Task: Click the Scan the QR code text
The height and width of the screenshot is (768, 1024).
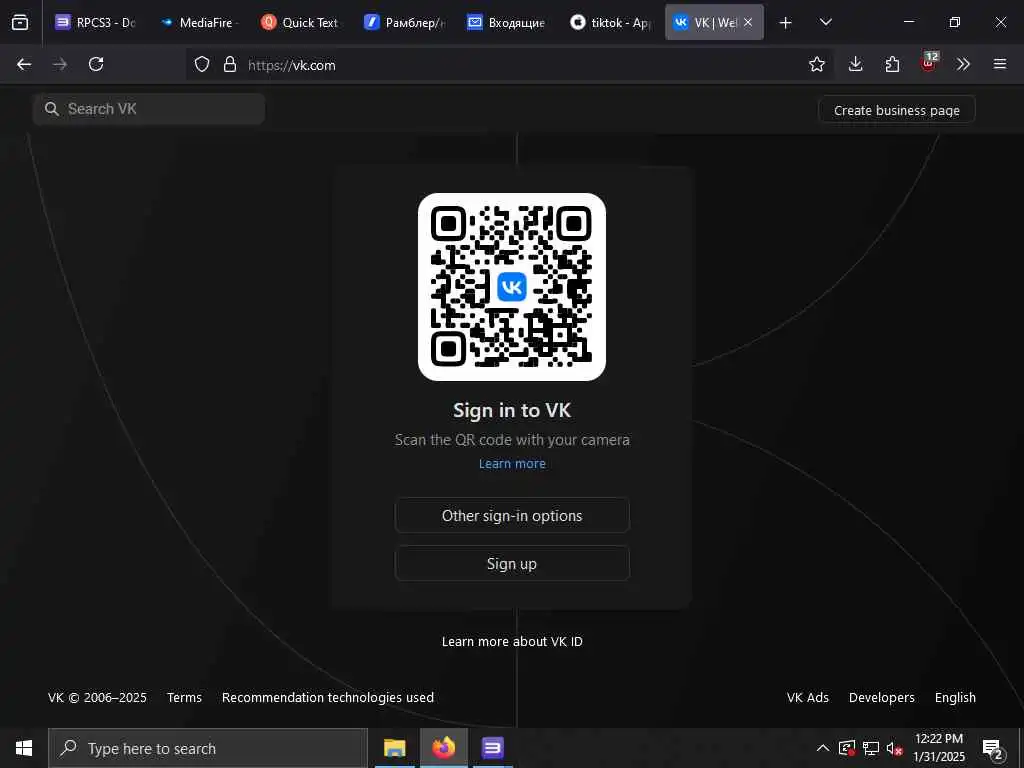Action: (x=512, y=440)
